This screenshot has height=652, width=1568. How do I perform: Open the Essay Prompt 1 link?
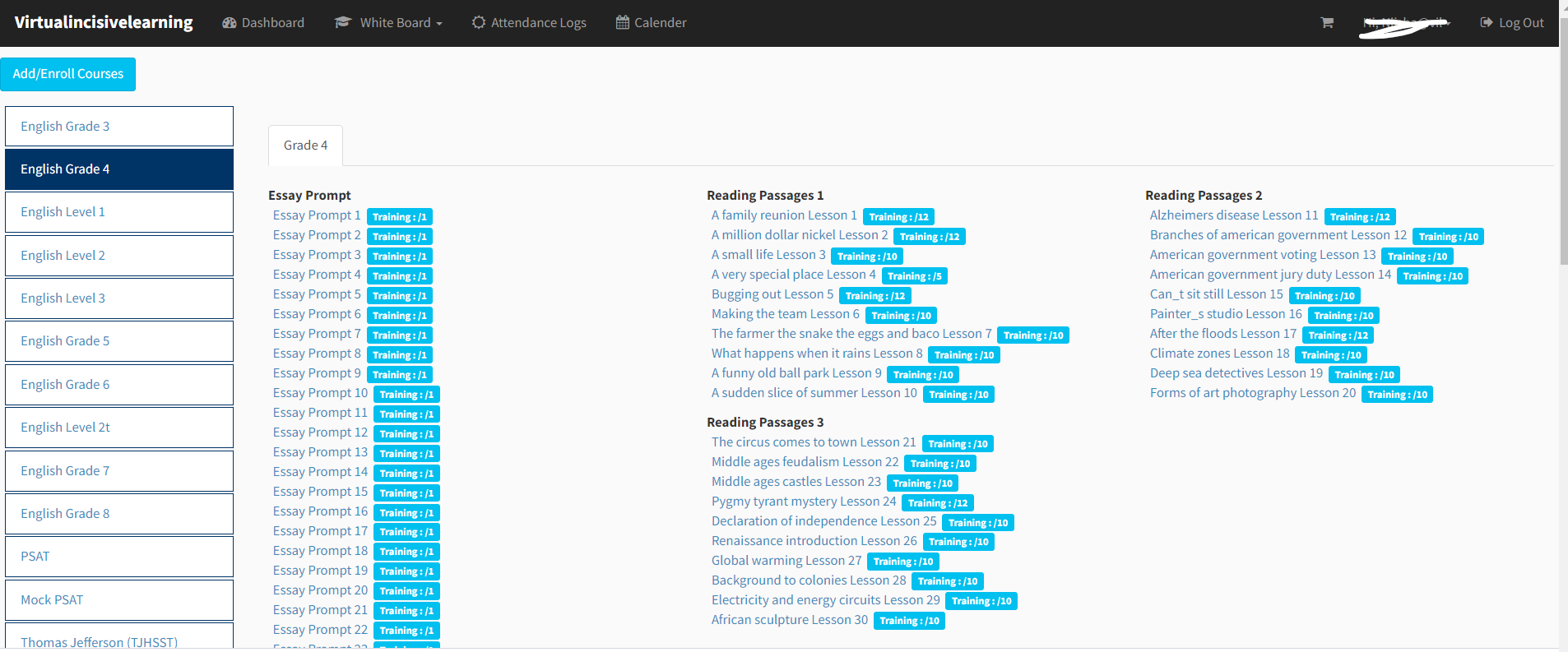coord(317,215)
